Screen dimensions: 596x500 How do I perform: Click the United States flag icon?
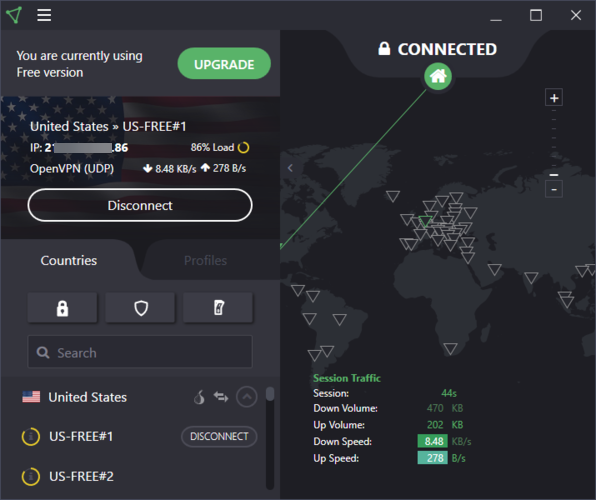[31, 397]
